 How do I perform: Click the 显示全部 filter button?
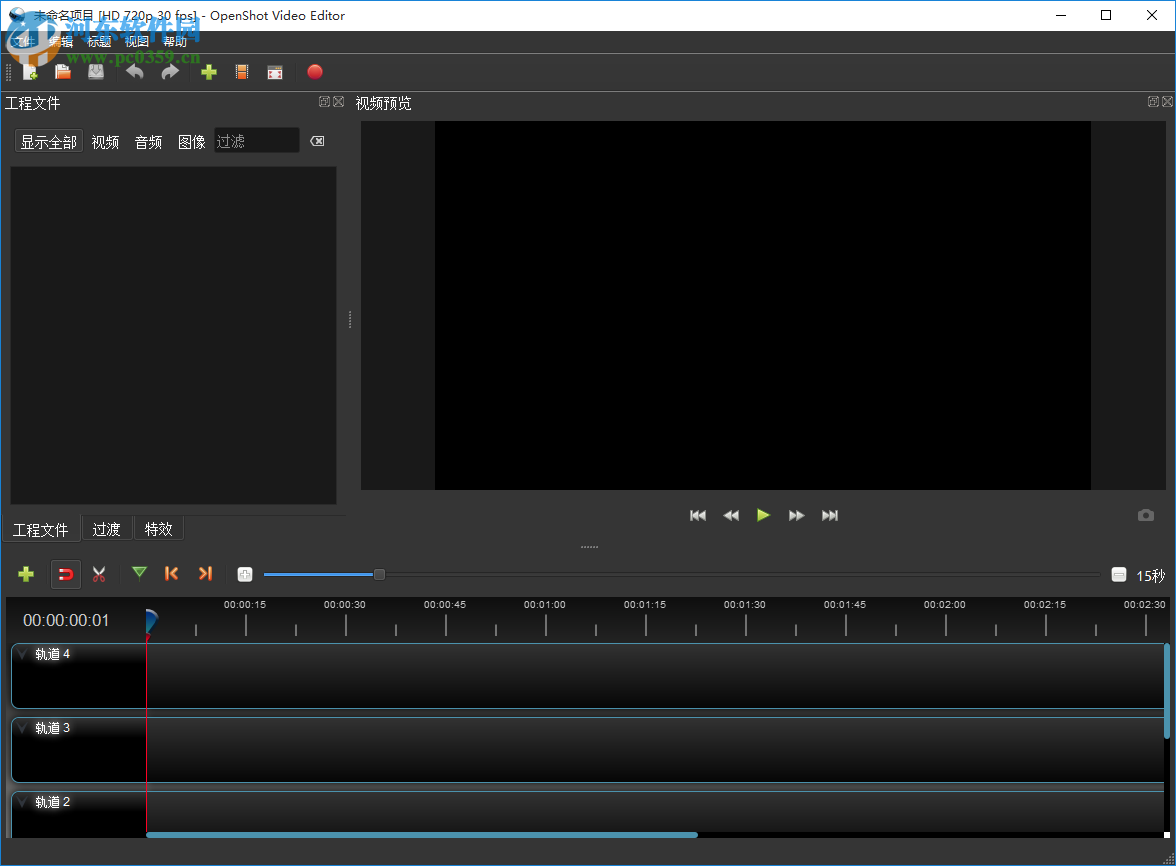[x=47, y=141]
